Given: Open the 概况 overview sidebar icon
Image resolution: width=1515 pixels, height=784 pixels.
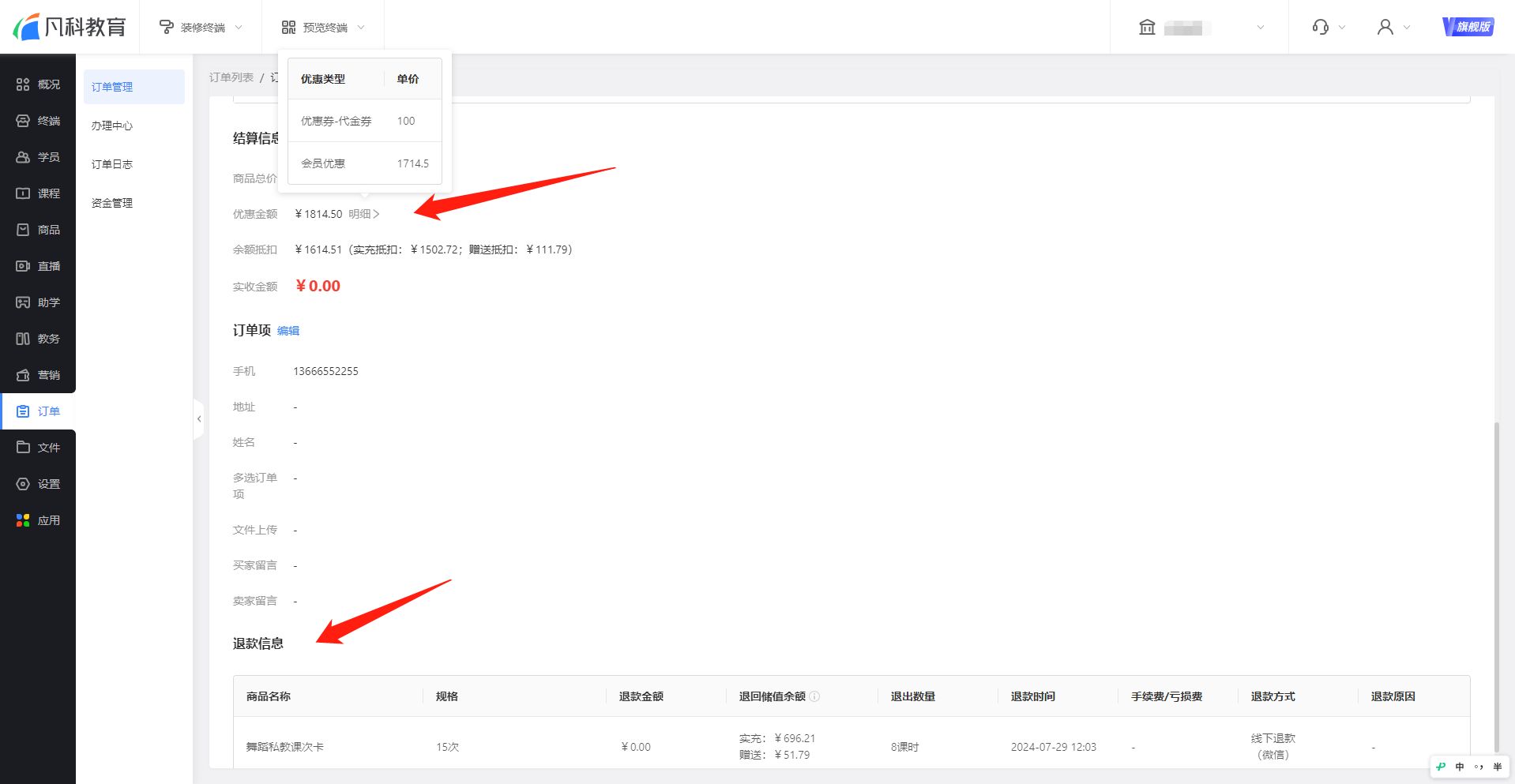Looking at the screenshot, I should [x=23, y=84].
